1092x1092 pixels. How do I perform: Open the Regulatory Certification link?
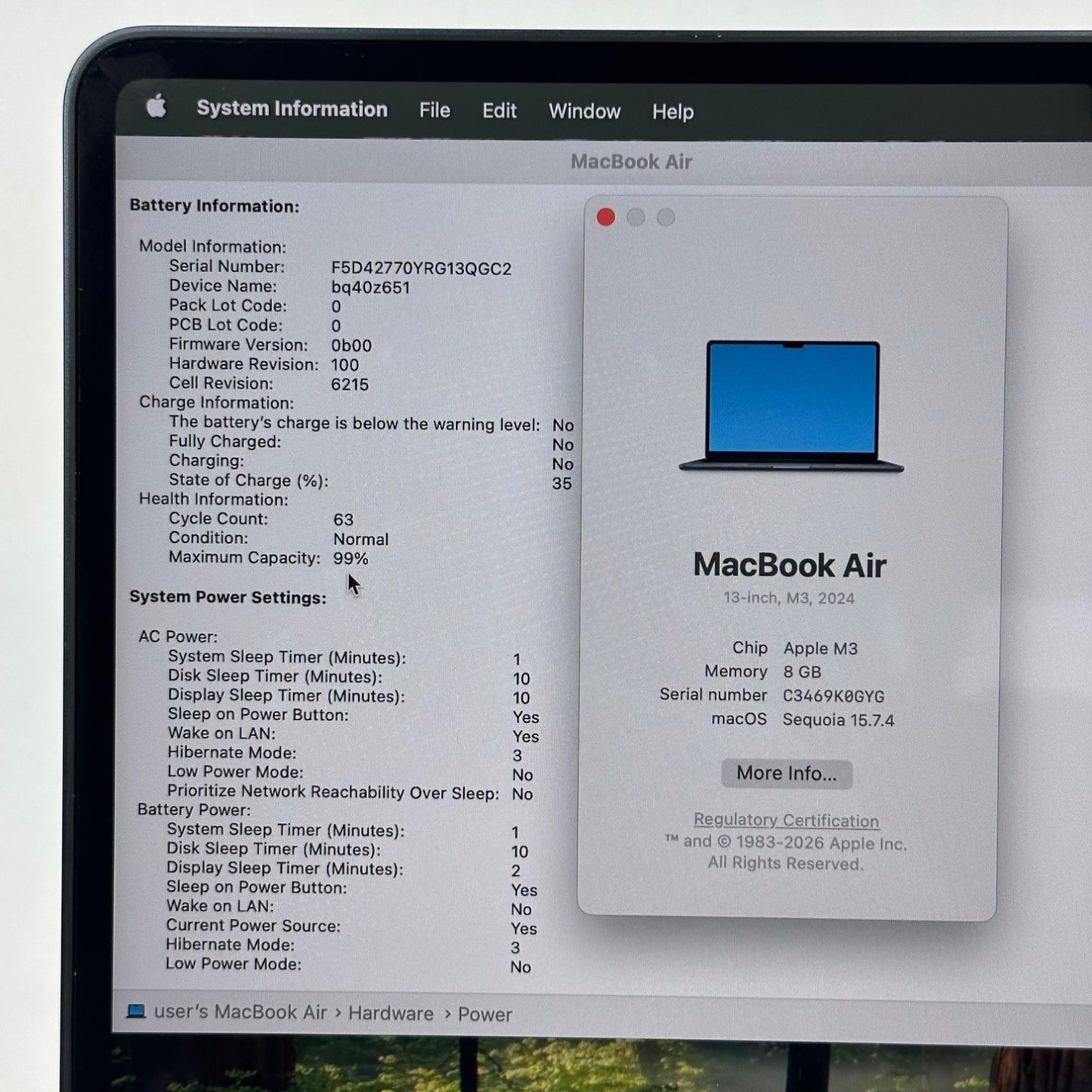pyautogui.click(x=786, y=820)
